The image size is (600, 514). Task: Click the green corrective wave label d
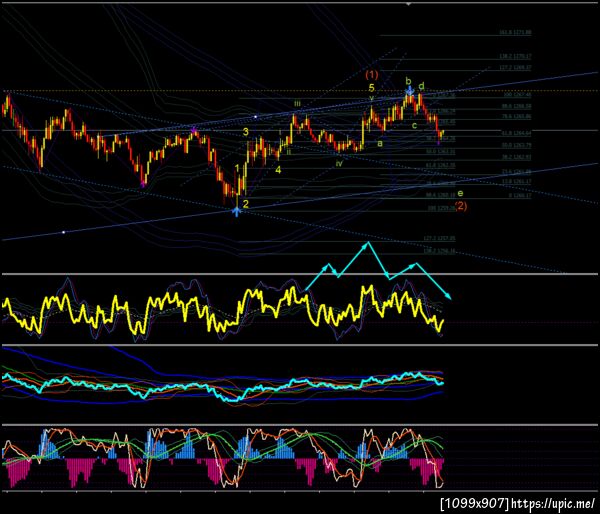pyautogui.click(x=421, y=85)
